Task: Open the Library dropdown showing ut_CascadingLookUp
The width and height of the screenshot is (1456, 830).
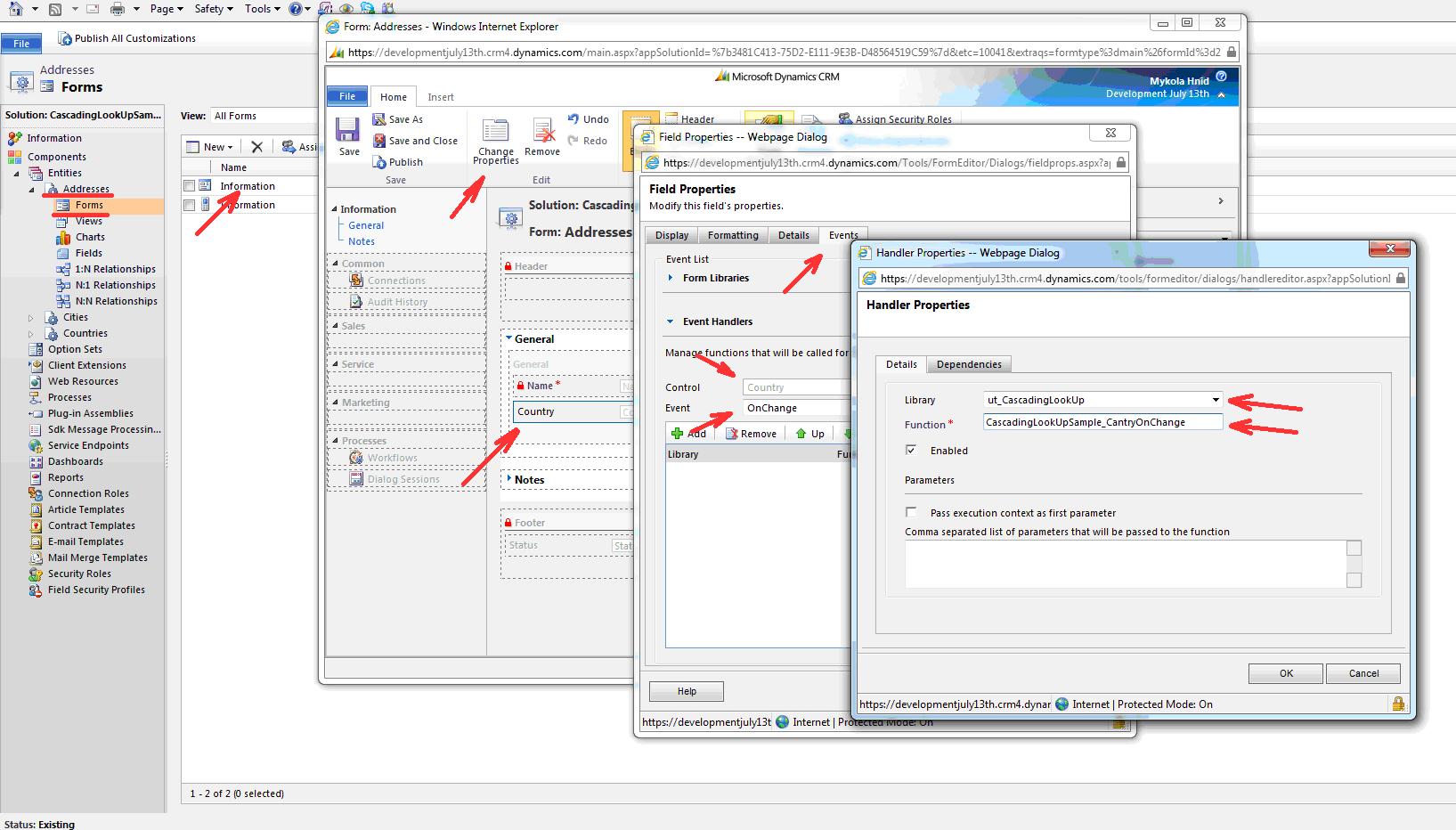Action: click(x=1216, y=399)
